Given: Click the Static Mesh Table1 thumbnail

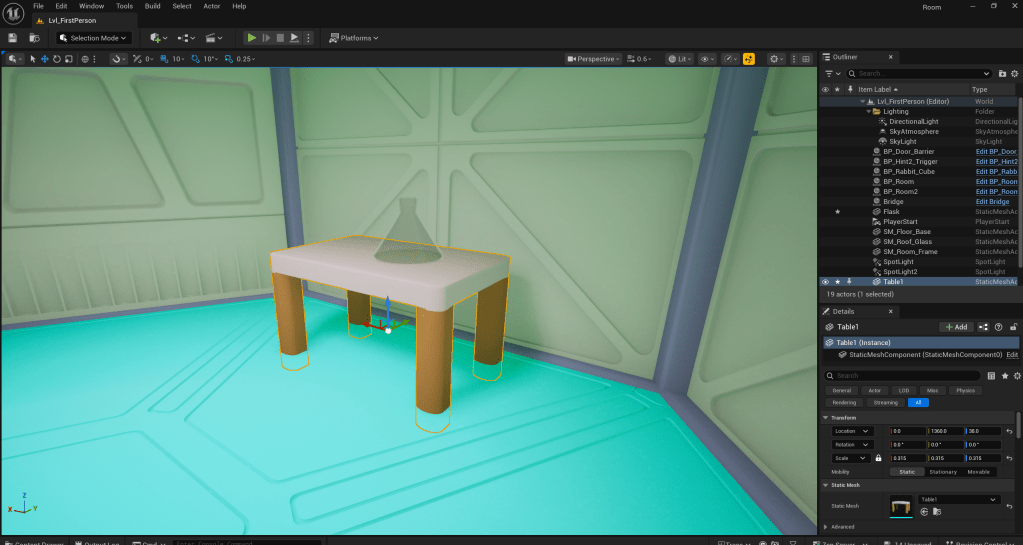Looking at the screenshot, I should [x=901, y=507].
